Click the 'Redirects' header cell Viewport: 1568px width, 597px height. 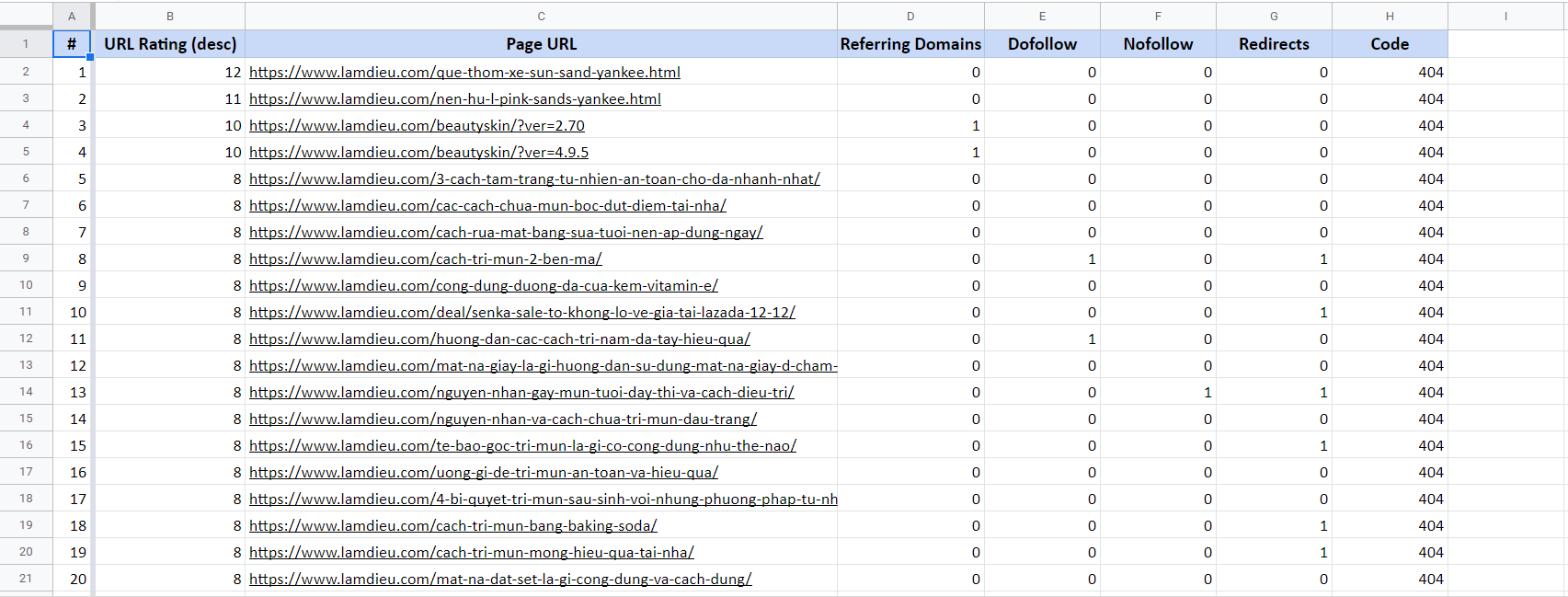pos(1274,44)
